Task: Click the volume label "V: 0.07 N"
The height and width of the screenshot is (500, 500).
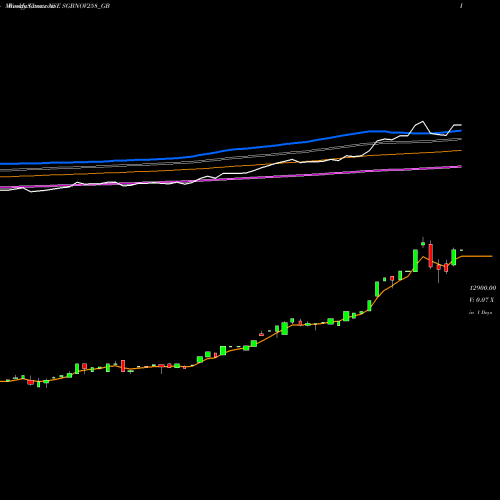Action: [x=481, y=300]
